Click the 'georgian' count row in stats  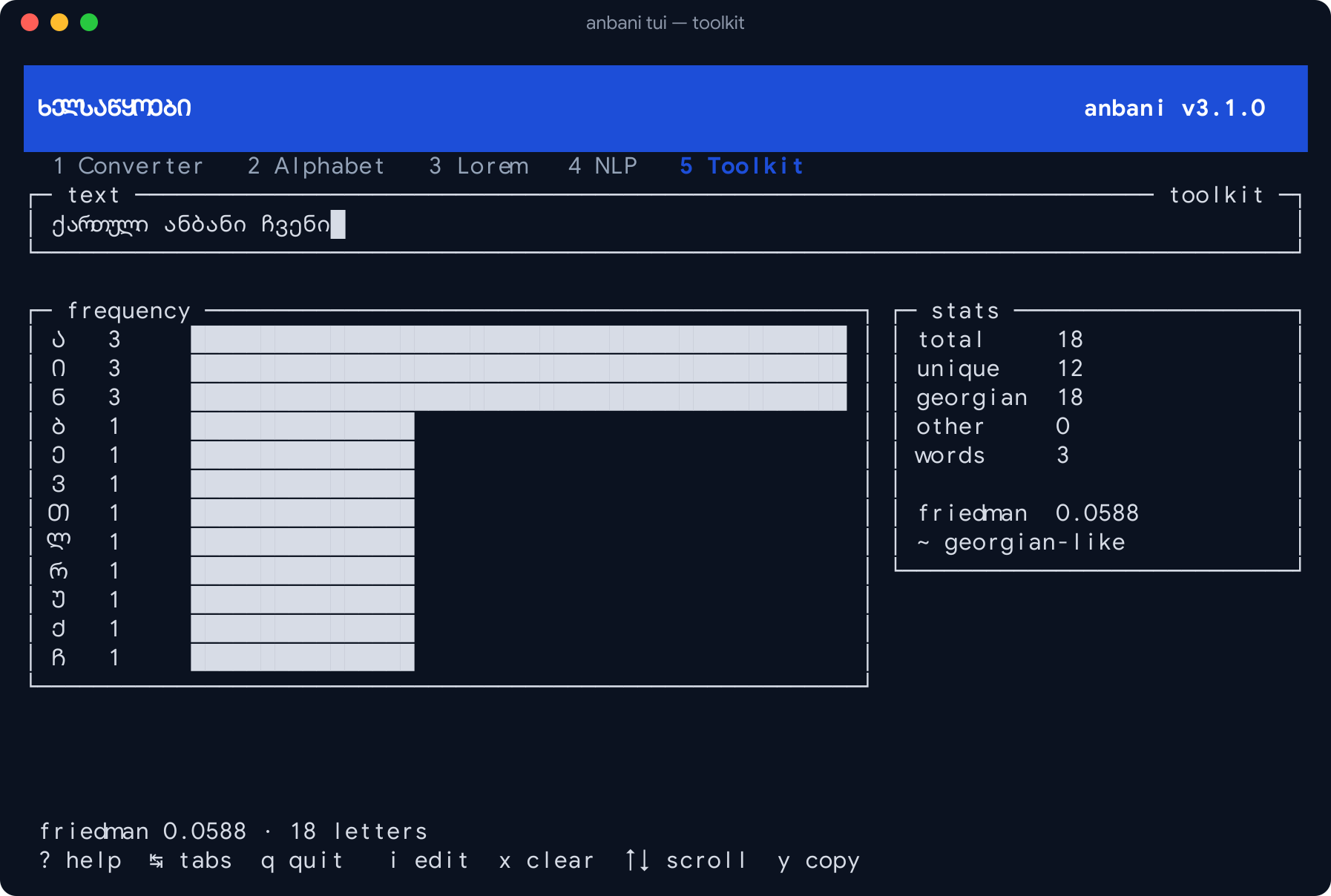coord(1000,398)
